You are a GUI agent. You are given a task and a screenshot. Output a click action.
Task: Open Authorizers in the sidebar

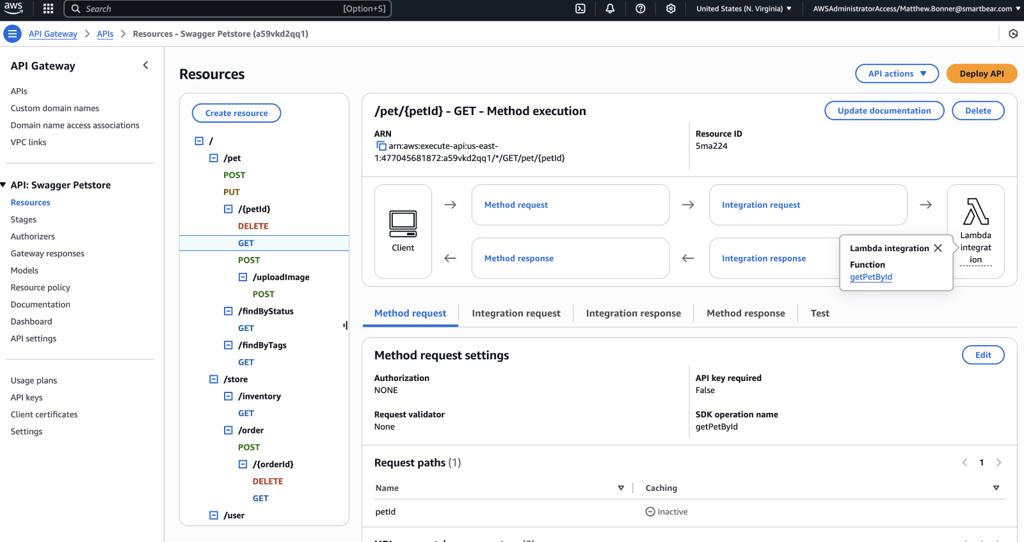click(33, 236)
